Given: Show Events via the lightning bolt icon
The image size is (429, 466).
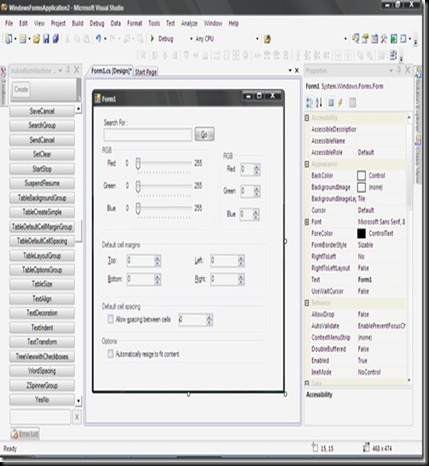Looking at the screenshot, I should click(340, 103).
